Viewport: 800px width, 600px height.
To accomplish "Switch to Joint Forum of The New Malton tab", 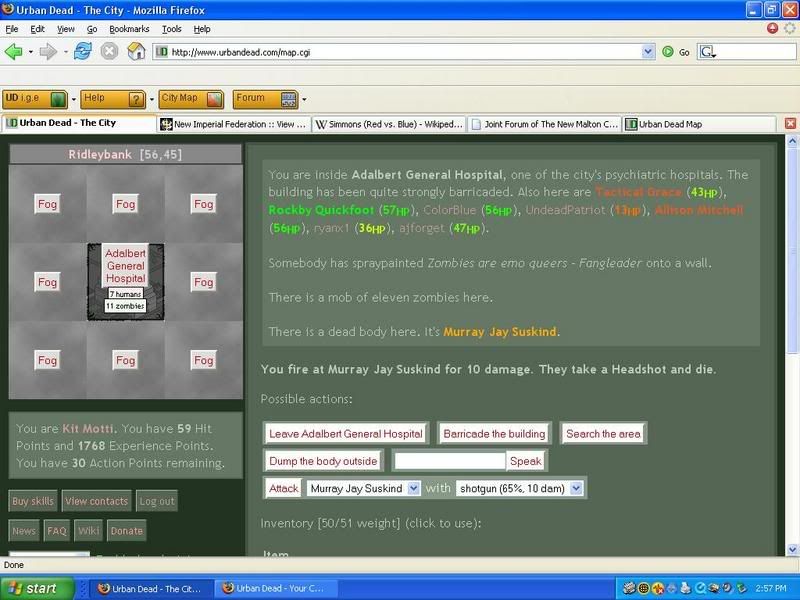I will (x=544, y=124).
